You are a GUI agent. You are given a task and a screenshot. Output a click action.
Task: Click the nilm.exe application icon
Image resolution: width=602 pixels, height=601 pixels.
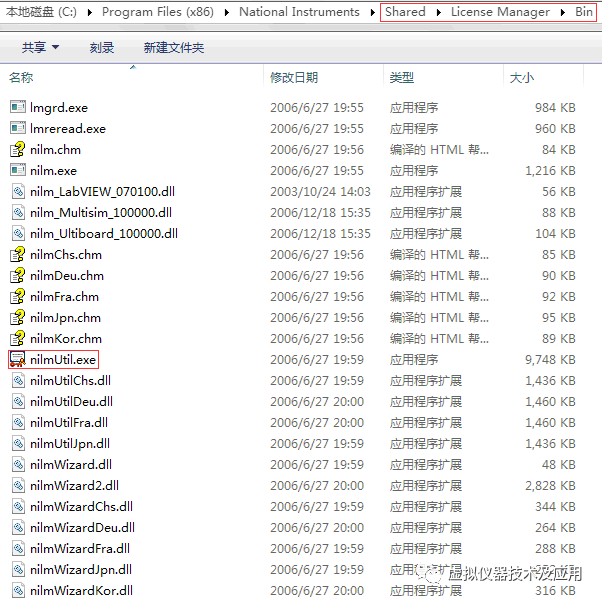(x=18, y=170)
